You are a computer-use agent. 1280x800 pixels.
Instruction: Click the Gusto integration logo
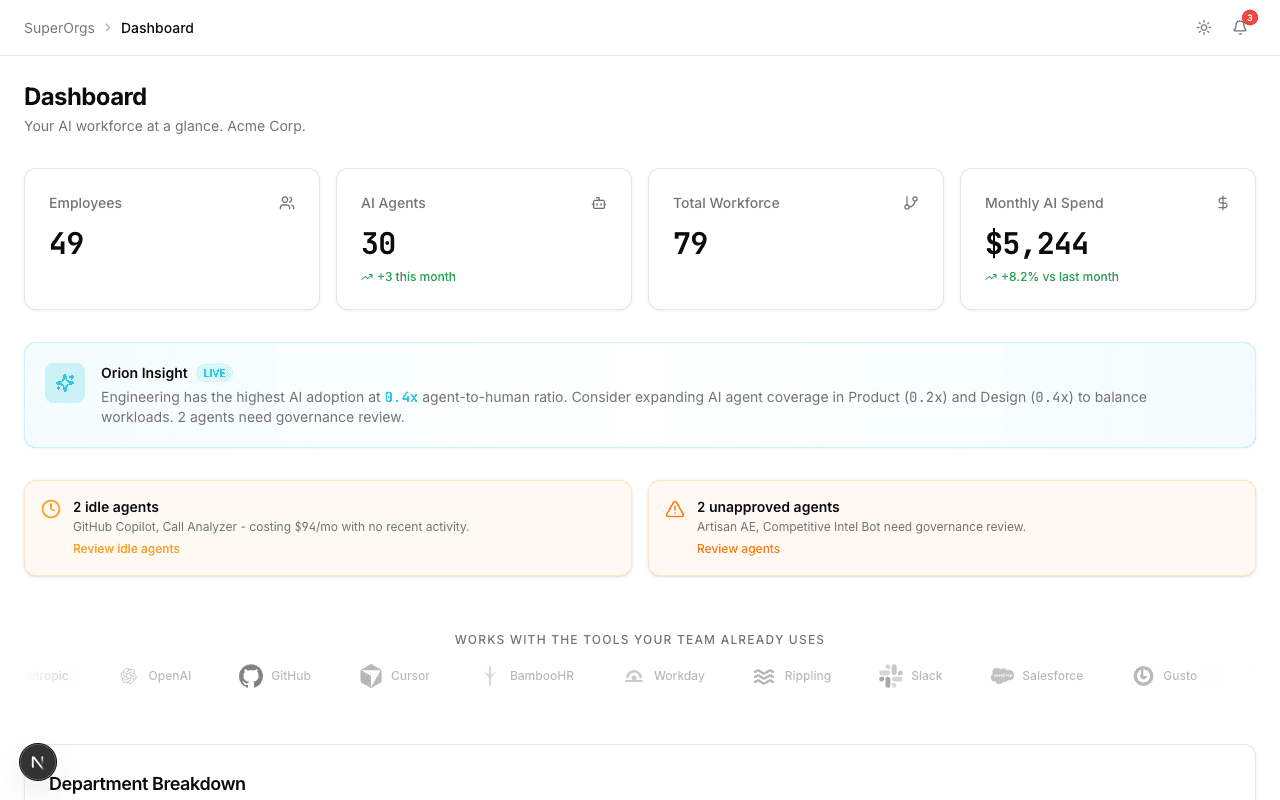(1141, 675)
